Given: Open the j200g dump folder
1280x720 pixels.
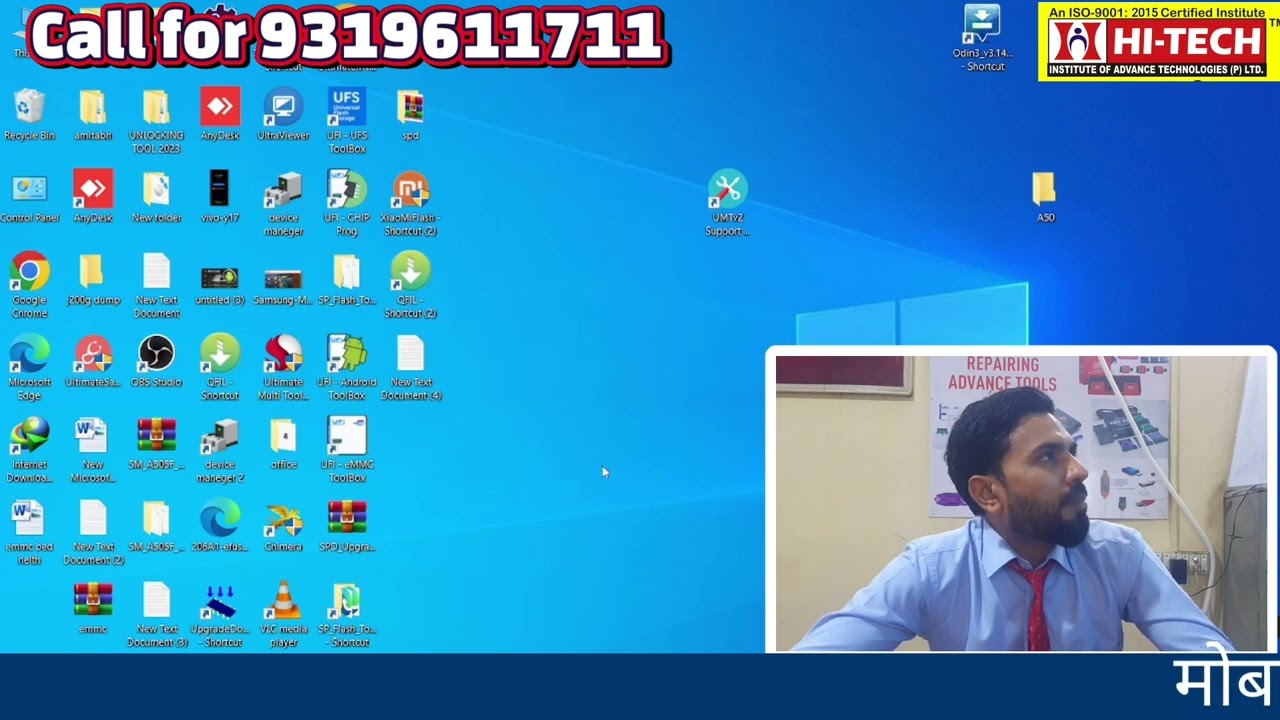Looking at the screenshot, I should (x=92, y=279).
